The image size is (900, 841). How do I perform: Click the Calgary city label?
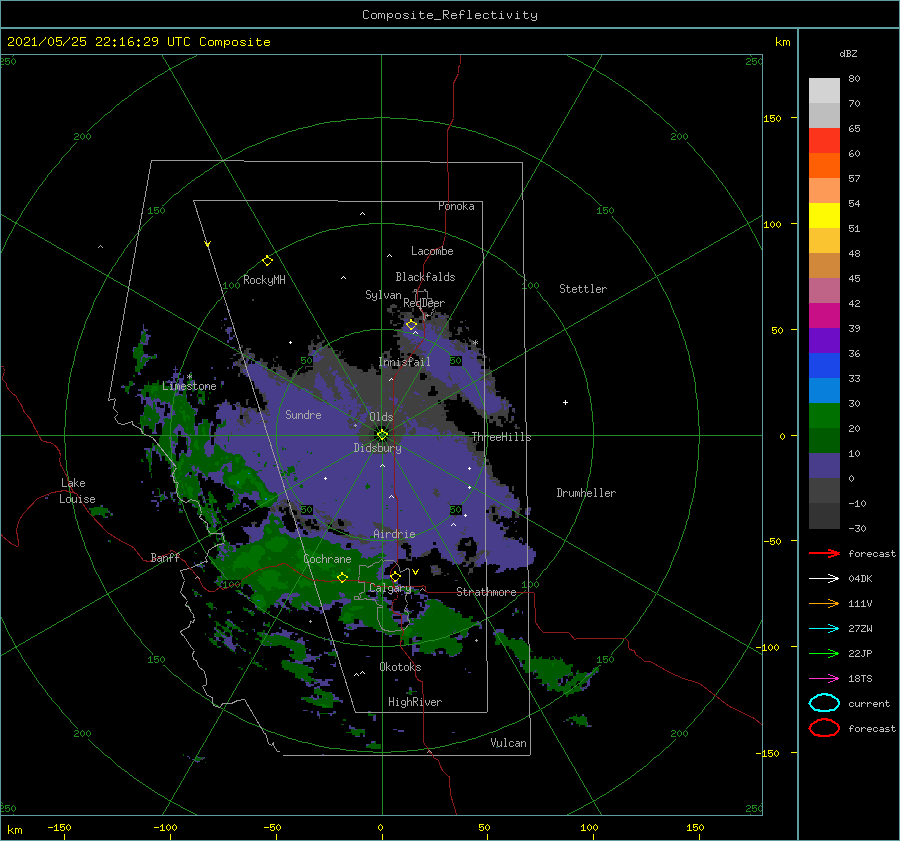coord(390,588)
